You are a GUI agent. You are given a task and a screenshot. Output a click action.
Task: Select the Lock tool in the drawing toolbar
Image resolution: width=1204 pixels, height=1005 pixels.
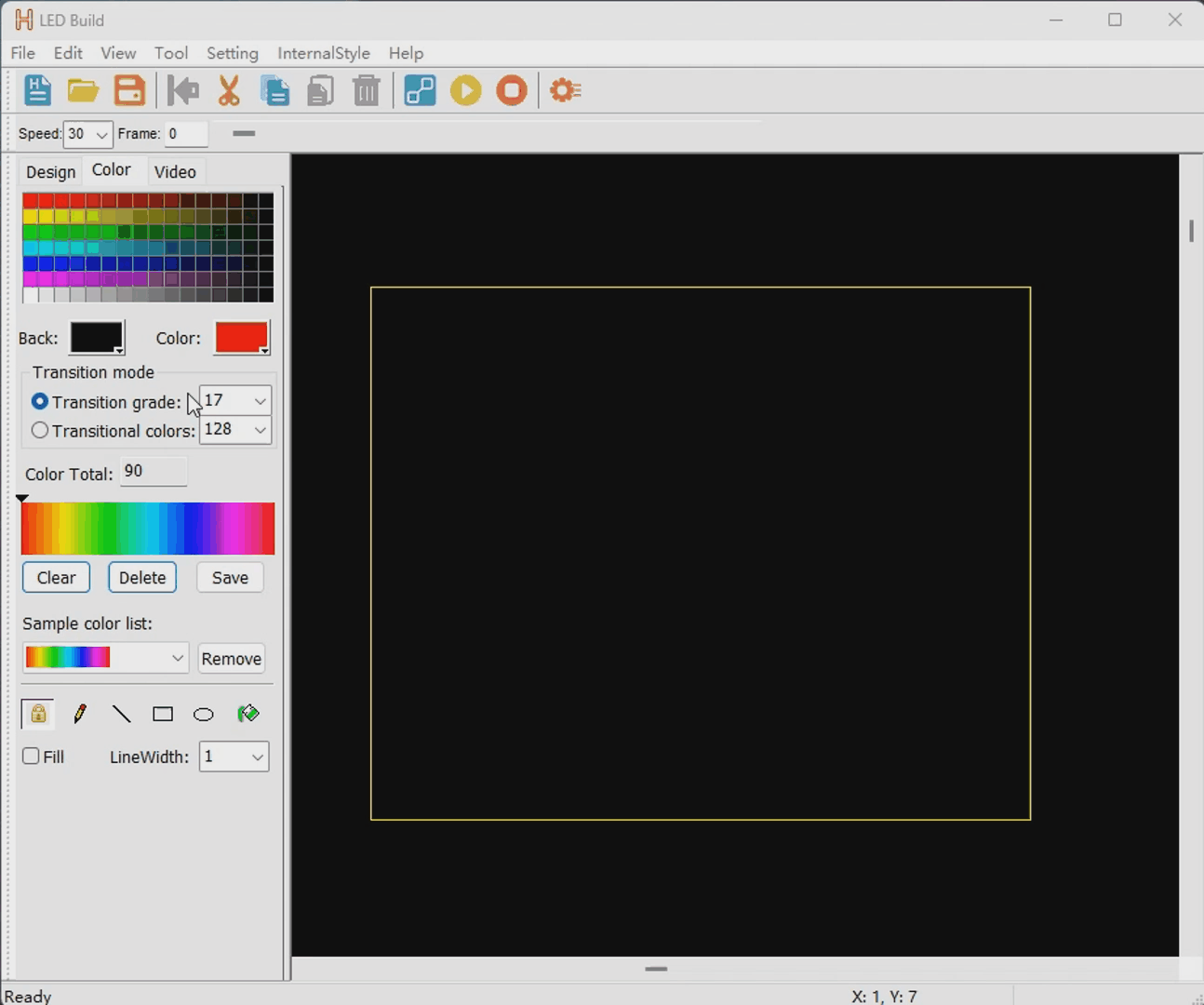point(37,713)
